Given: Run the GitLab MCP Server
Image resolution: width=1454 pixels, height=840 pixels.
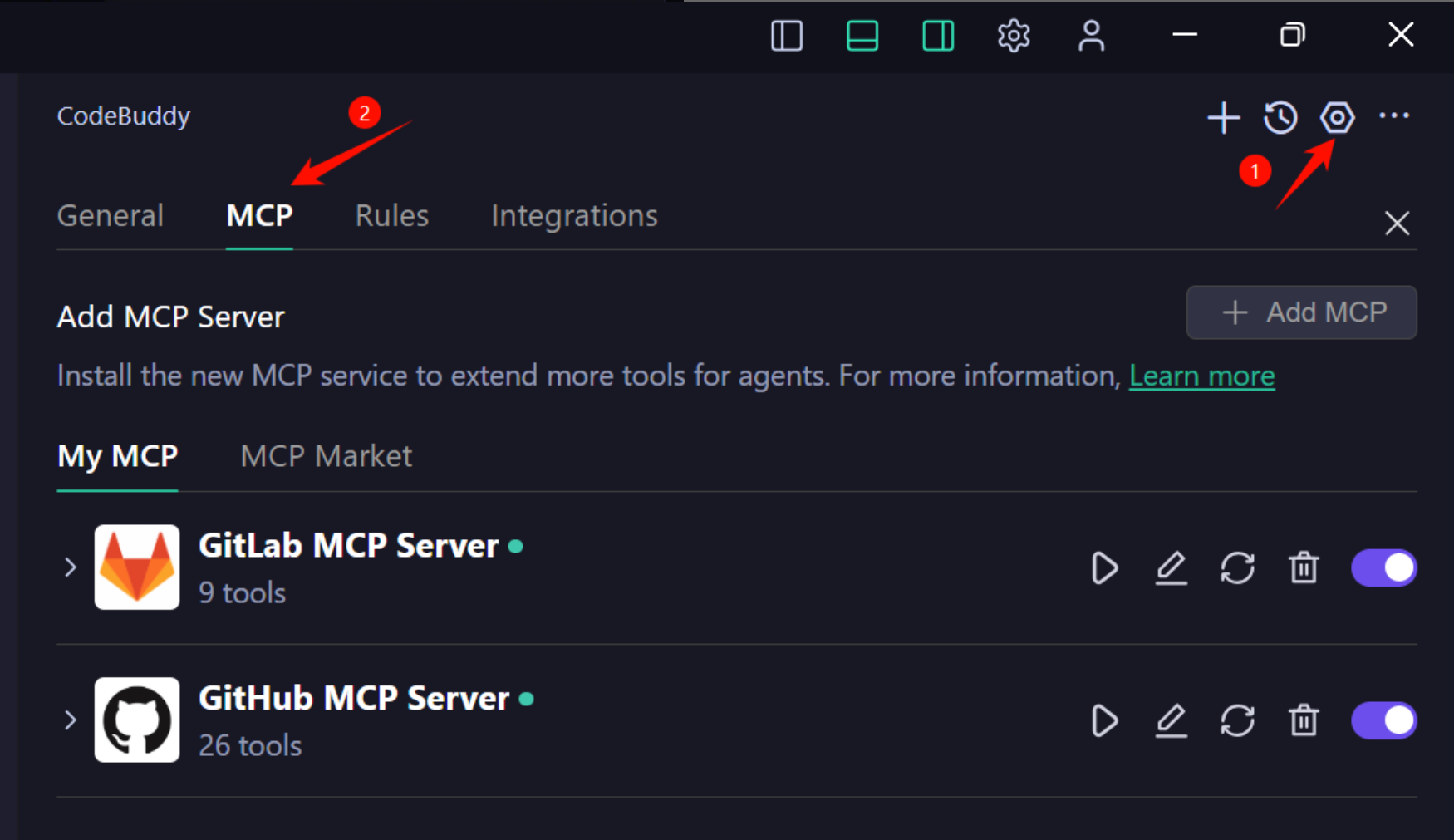Looking at the screenshot, I should pos(1104,568).
